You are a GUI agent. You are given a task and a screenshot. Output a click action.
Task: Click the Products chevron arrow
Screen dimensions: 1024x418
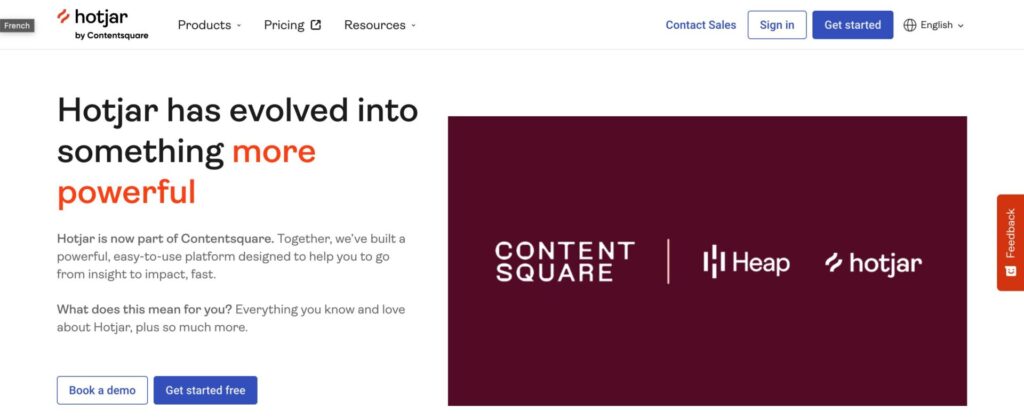click(x=239, y=25)
